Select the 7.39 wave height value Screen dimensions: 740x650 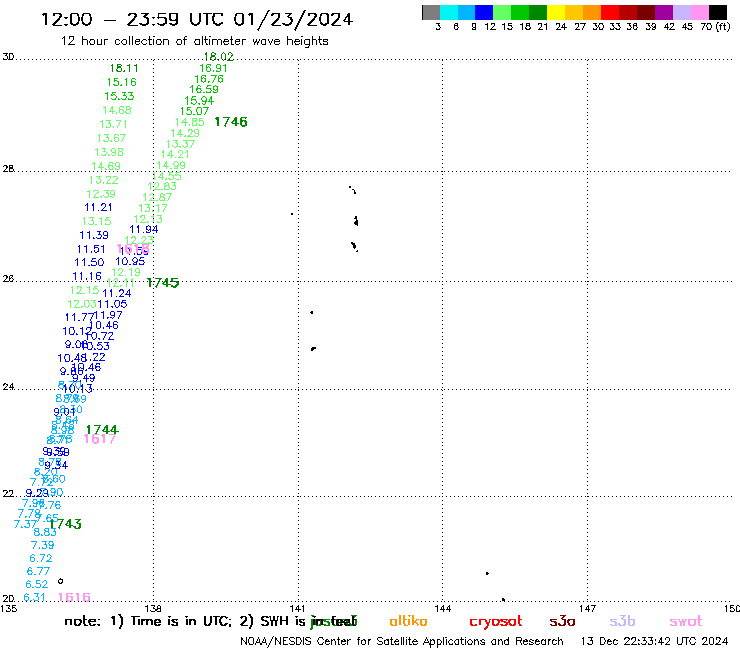pos(42,546)
